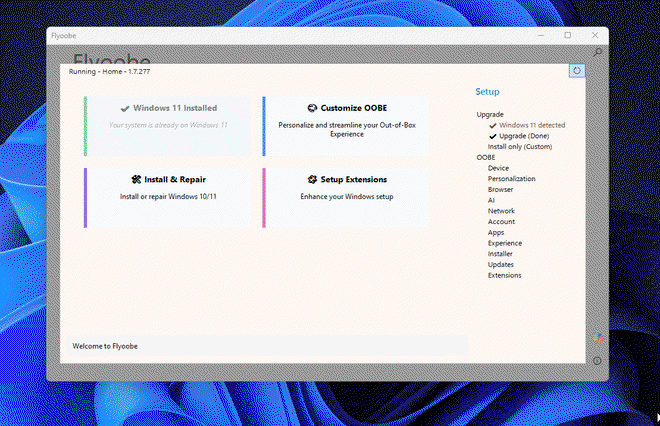Go to the Updates step
660x426 pixels.
[x=500, y=265]
